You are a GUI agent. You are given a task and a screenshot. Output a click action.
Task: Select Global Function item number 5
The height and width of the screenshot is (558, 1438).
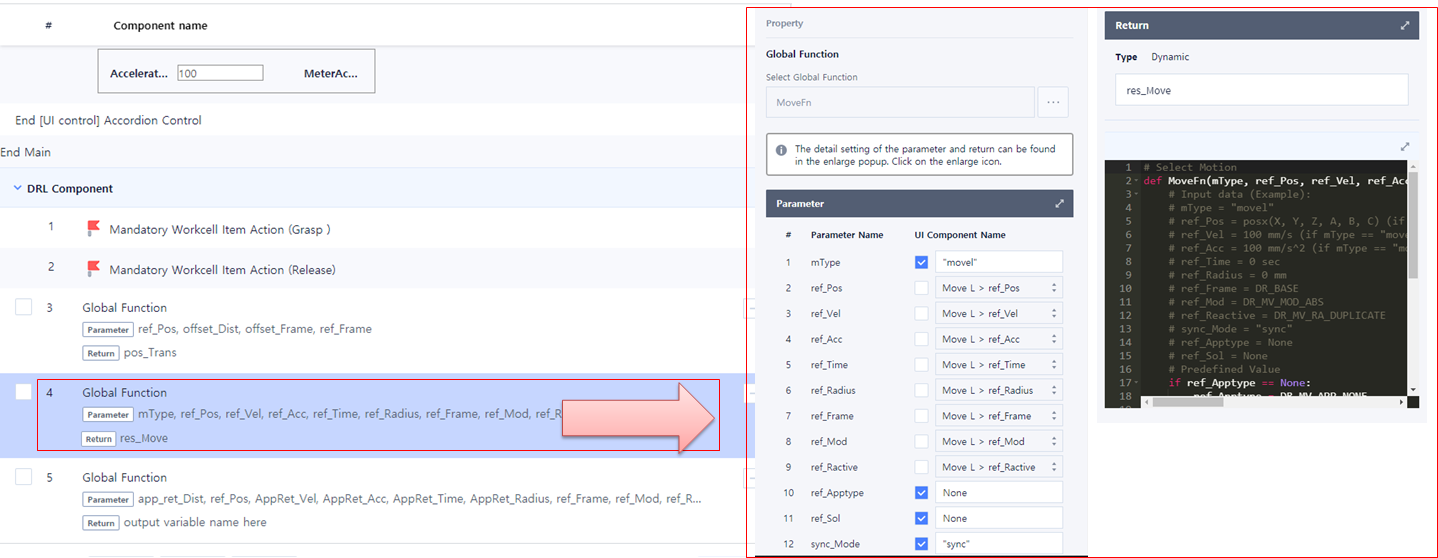124,477
